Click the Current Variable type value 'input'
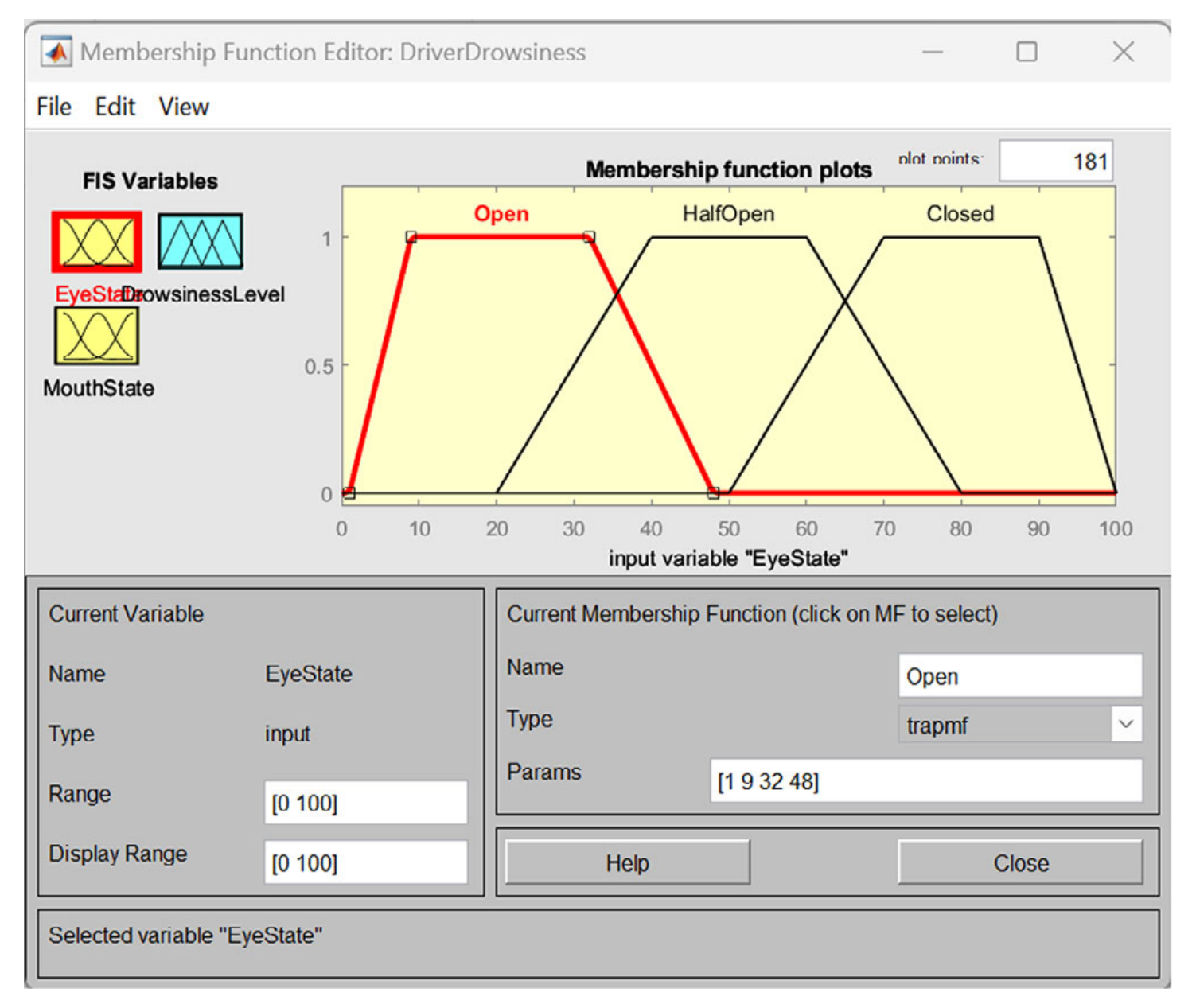This screenshot has width=1196, height=1008. click(287, 734)
